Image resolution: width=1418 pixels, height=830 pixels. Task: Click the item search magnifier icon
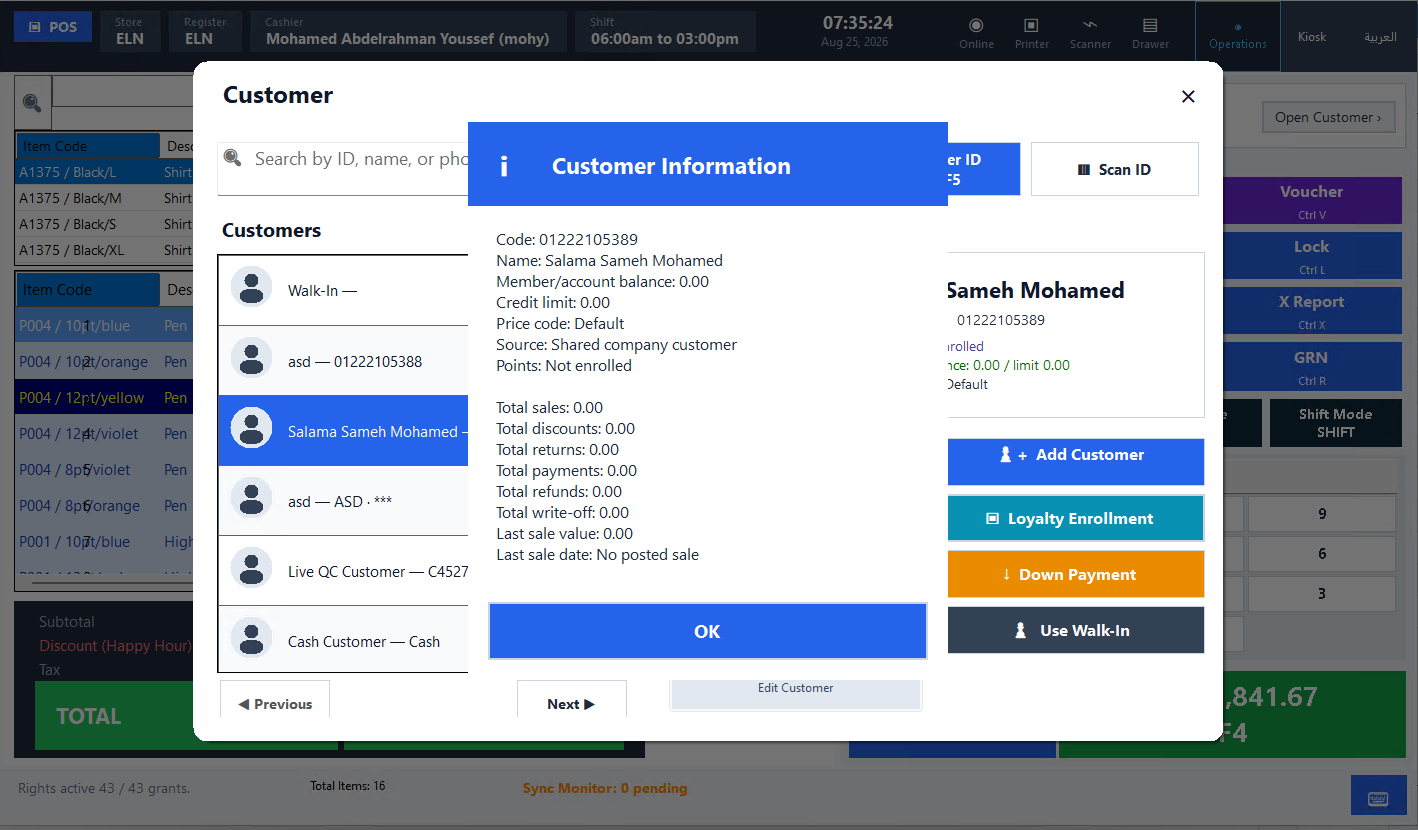[x=32, y=102]
